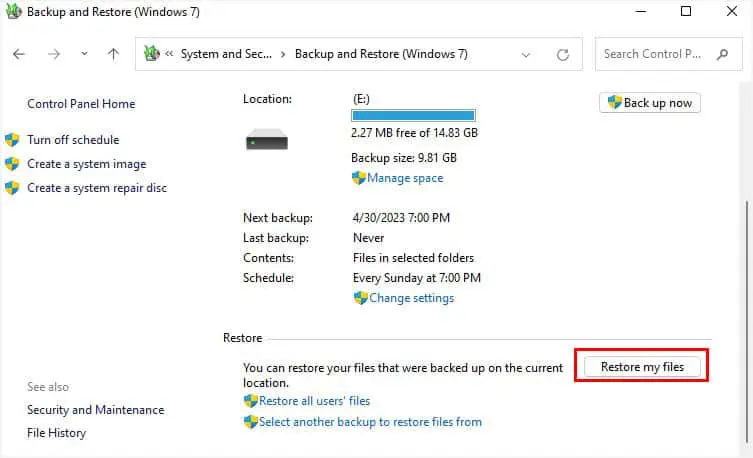Open the address bar history dropdown
Image resolution: width=753 pixels, height=458 pixels.
526,55
